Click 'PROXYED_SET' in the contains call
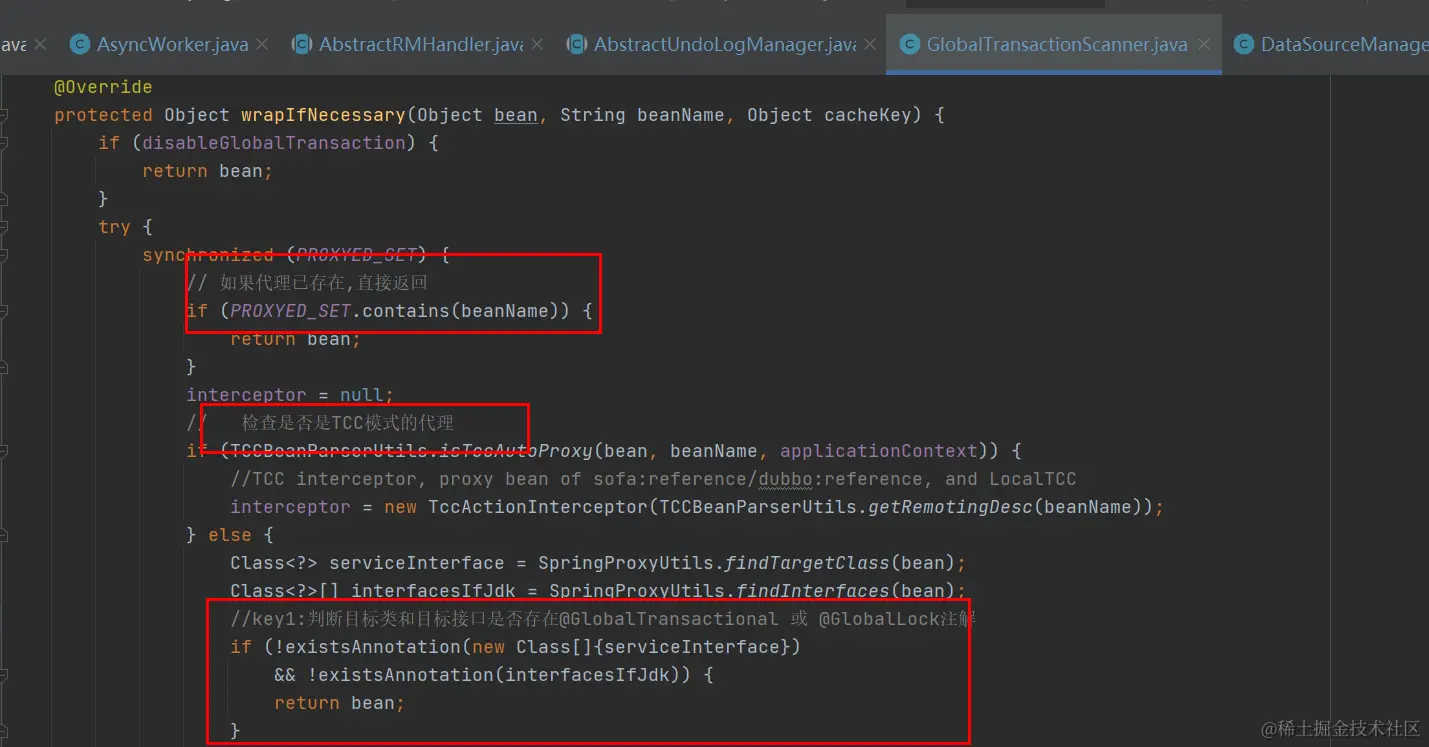This screenshot has width=1429, height=747. tap(291, 311)
